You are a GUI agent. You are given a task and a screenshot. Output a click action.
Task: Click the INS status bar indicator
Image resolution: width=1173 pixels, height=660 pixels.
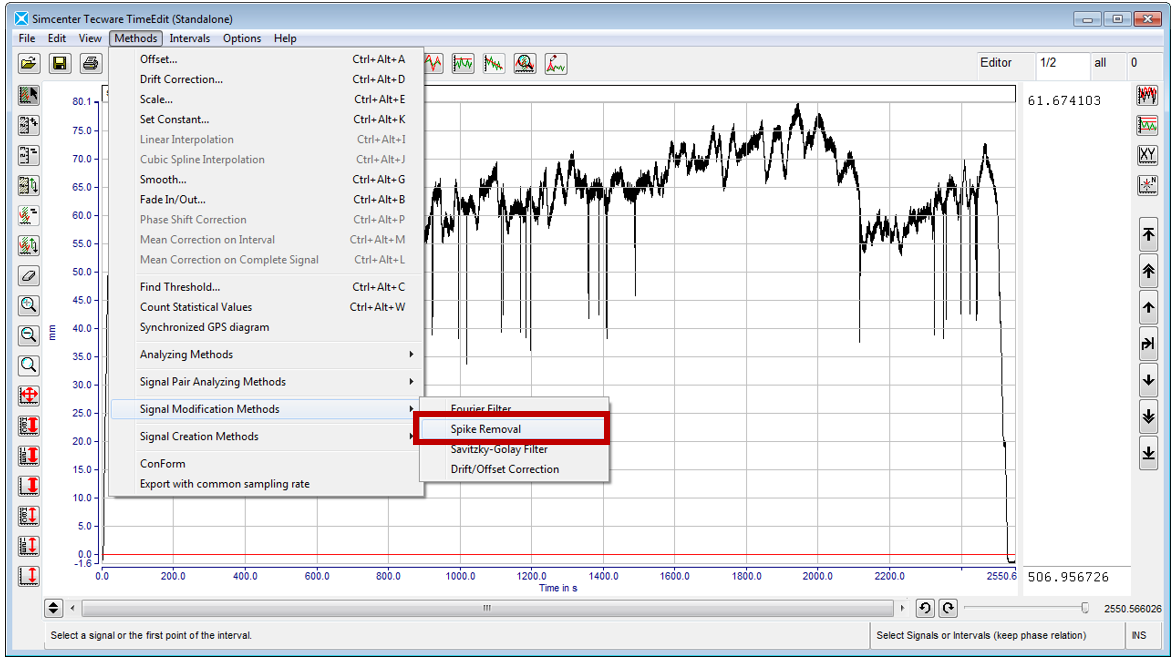click(1139, 635)
